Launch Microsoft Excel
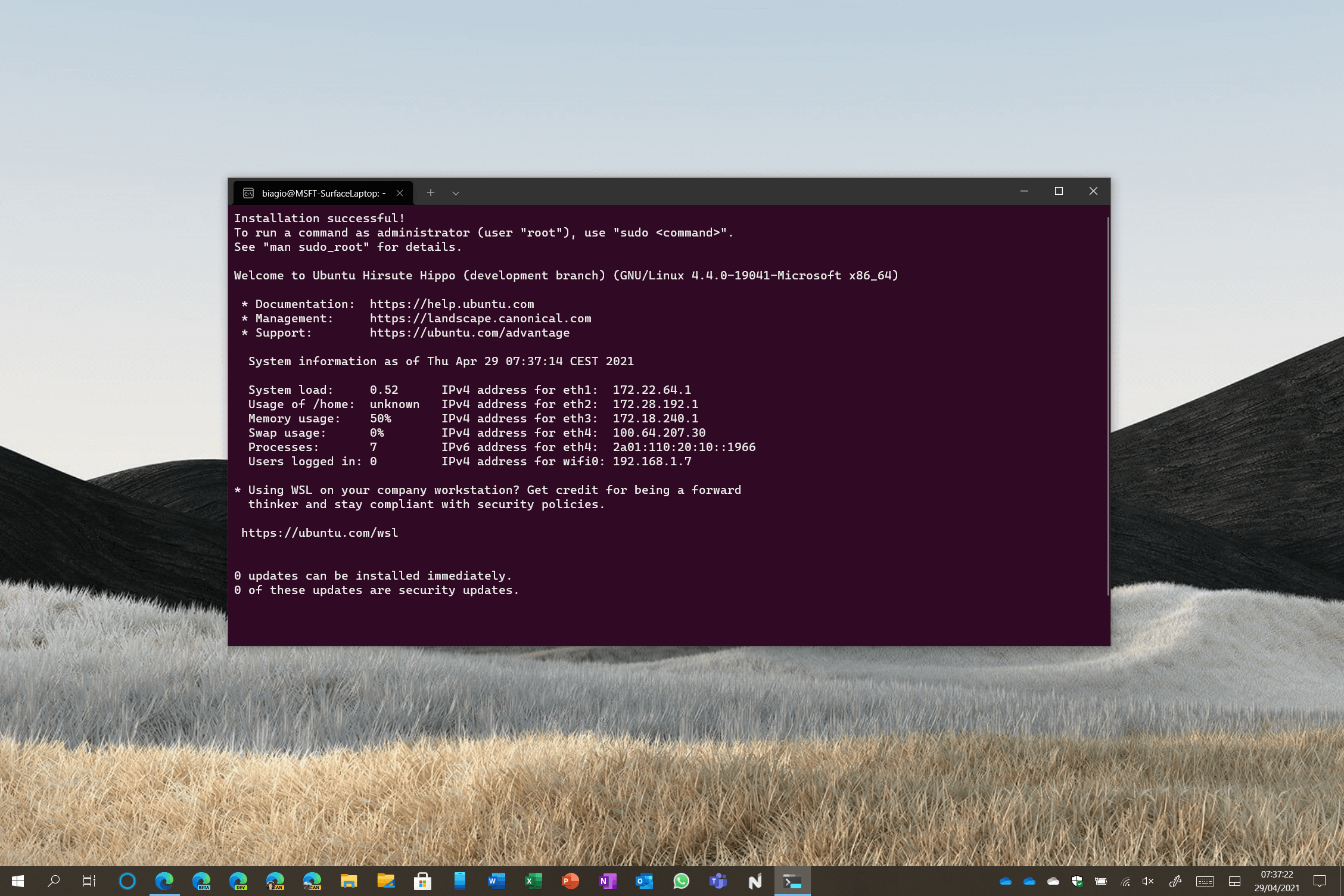 click(x=534, y=881)
